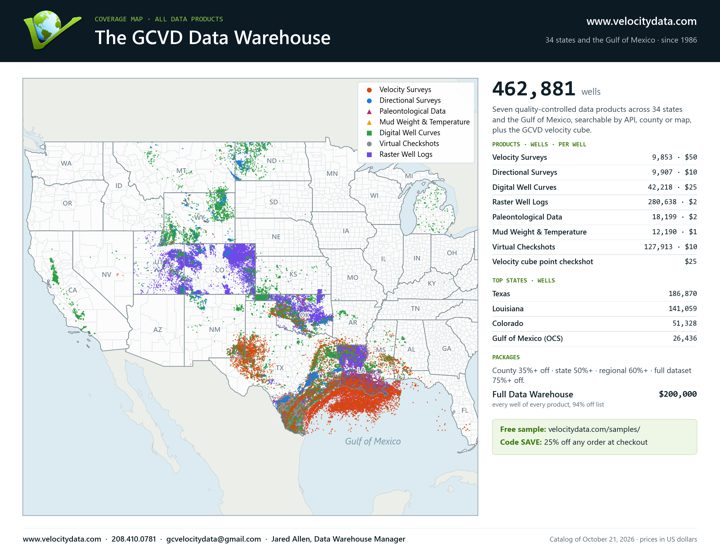Select the Paleontological Data product row
This screenshot has height=556, width=720.
click(x=594, y=217)
